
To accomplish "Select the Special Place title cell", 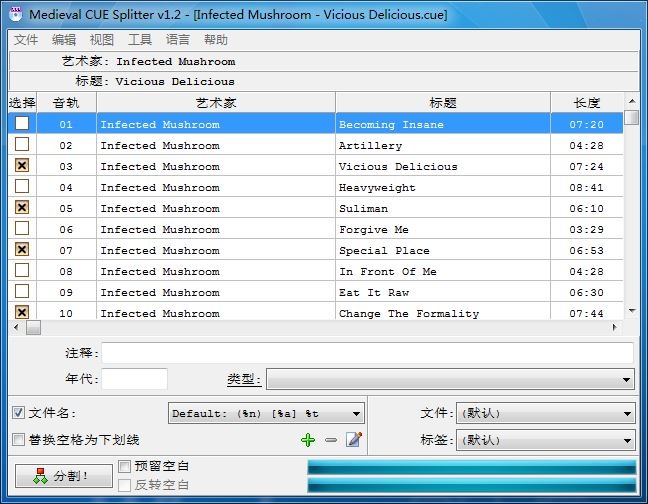I will 443,250.
